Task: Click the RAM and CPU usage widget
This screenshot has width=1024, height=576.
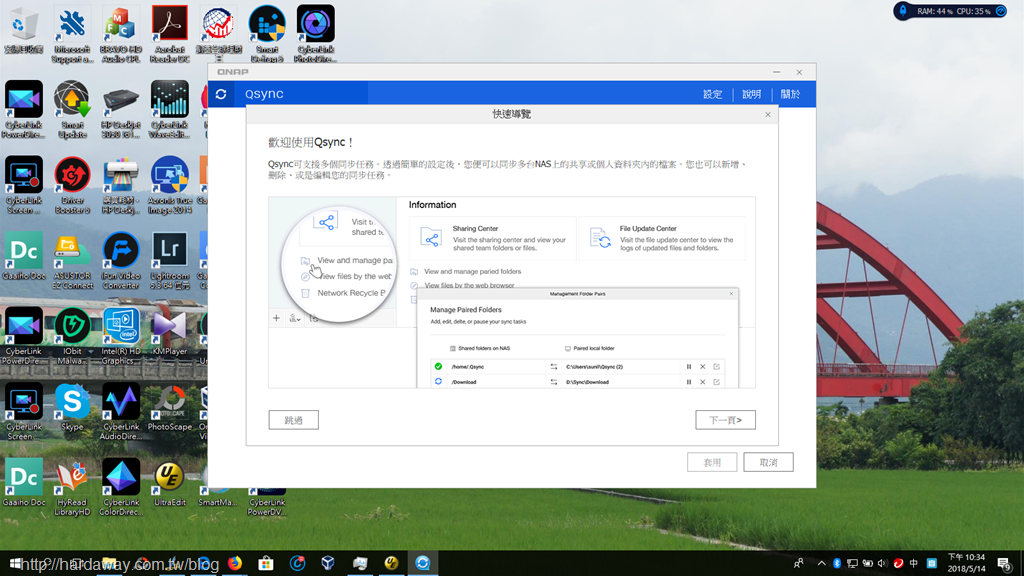Action: click(x=950, y=11)
